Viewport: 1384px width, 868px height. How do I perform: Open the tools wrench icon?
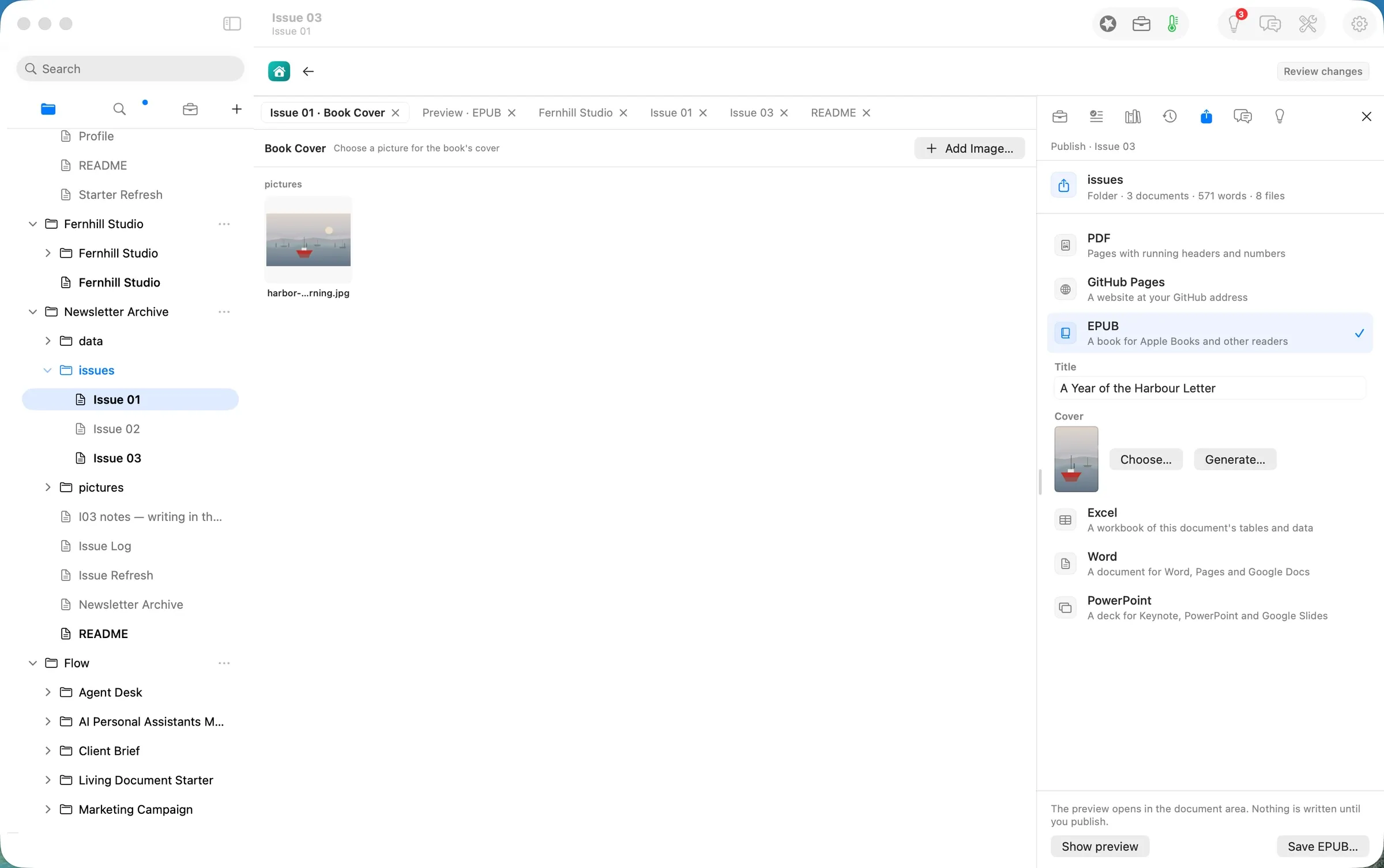pos(1308,24)
